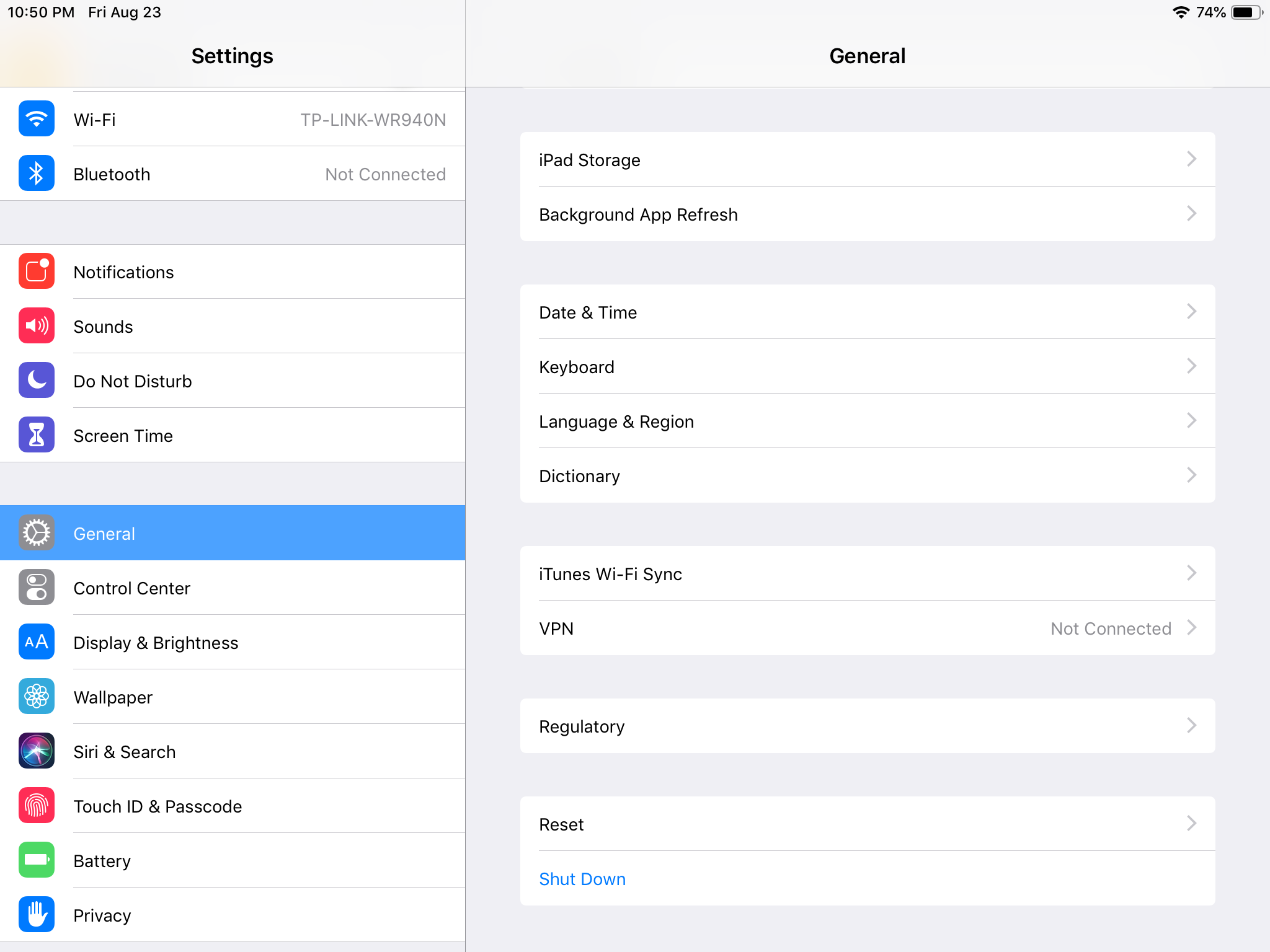This screenshot has width=1270, height=952.
Task: Select Wallpaper in the settings list
Action: [x=113, y=697]
